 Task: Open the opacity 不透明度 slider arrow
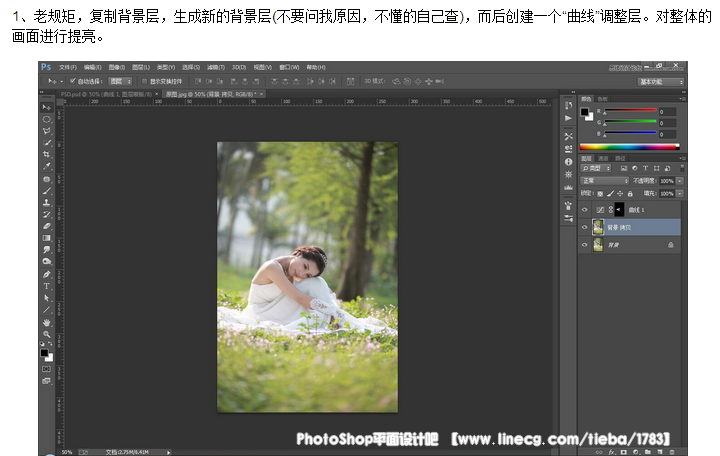point(680,181)
